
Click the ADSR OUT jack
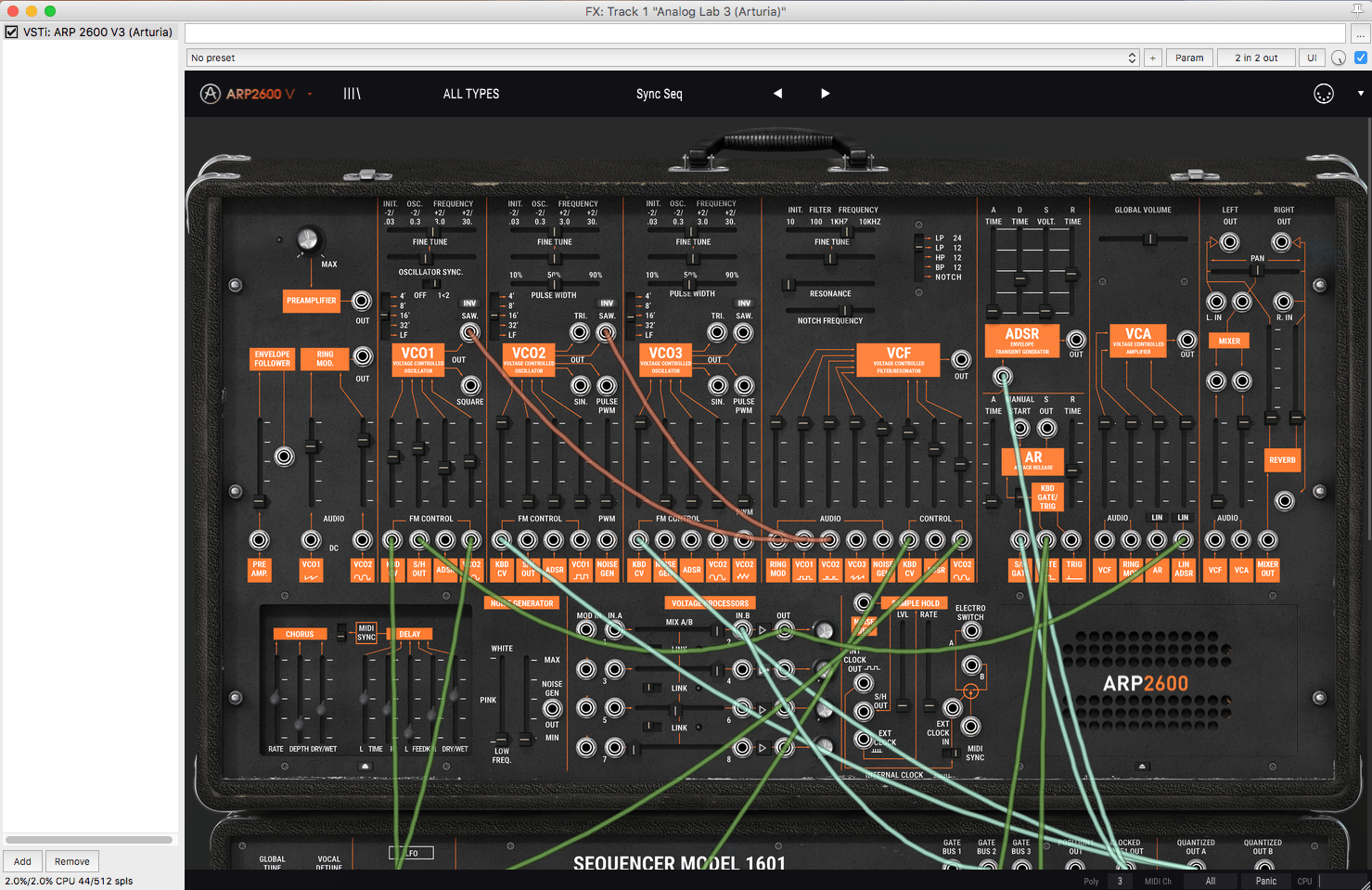[x=1076, y=340]
